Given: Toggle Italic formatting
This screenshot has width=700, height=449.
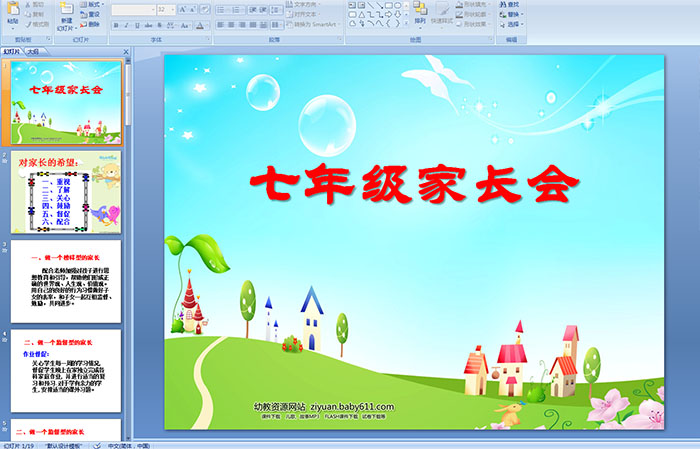Looking at the screenshot, I should click(x=126, y=25).
